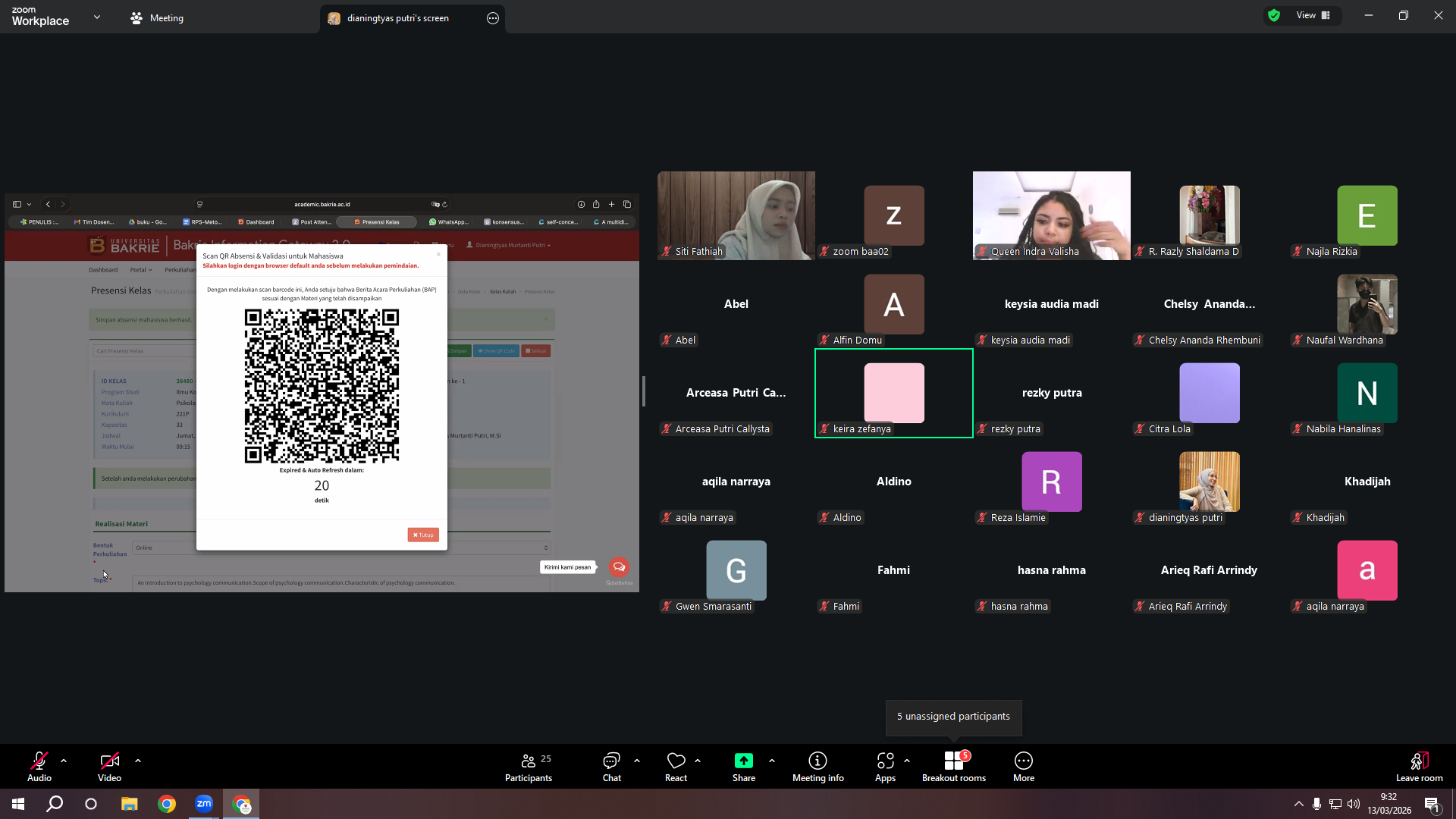The height and width of the screenshot is (819, 1456).
Task: Select the Presensi Kelas tab in shared browser
Action: [377, 222]
